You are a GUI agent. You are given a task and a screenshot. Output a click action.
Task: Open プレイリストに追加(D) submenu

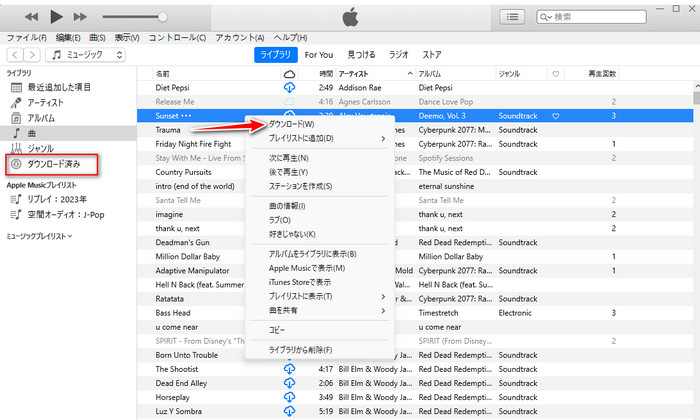pyautogui.click(x=320, y=138)
